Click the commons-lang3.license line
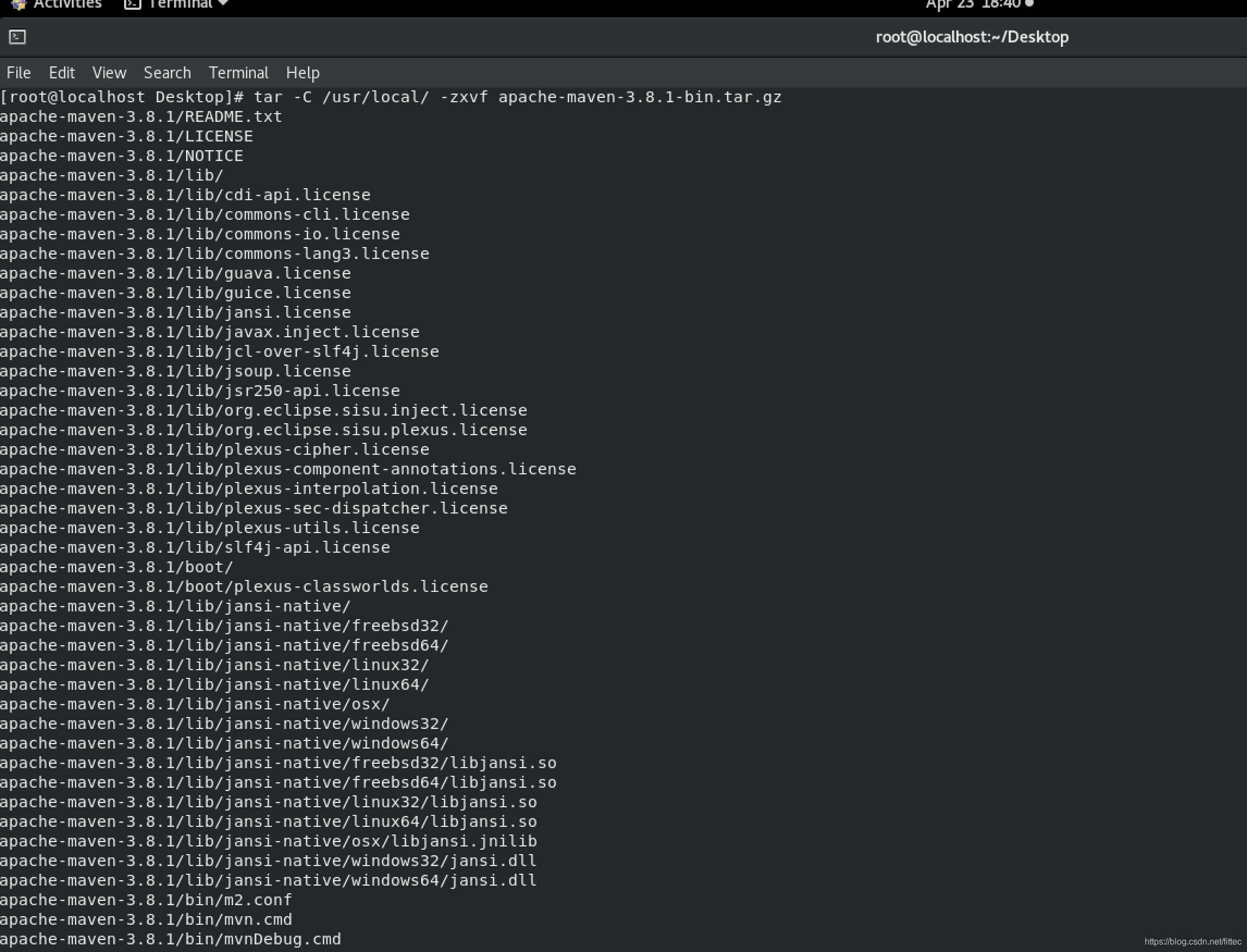 [x=215, y=254]
